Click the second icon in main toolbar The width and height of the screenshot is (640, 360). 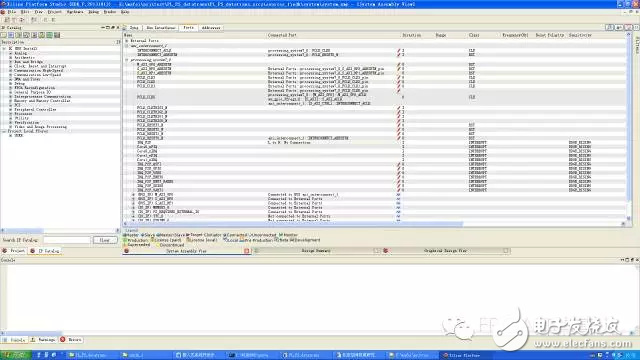click(x=14, y=20)
